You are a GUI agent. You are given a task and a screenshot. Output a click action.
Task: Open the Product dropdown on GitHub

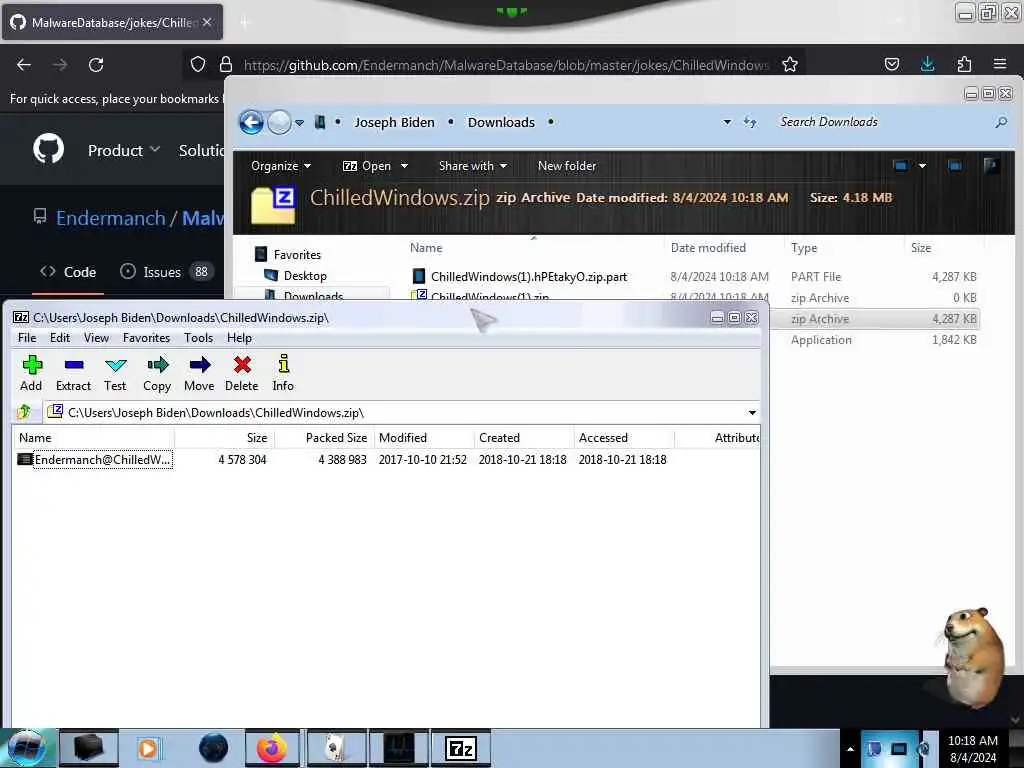[124, 150]
